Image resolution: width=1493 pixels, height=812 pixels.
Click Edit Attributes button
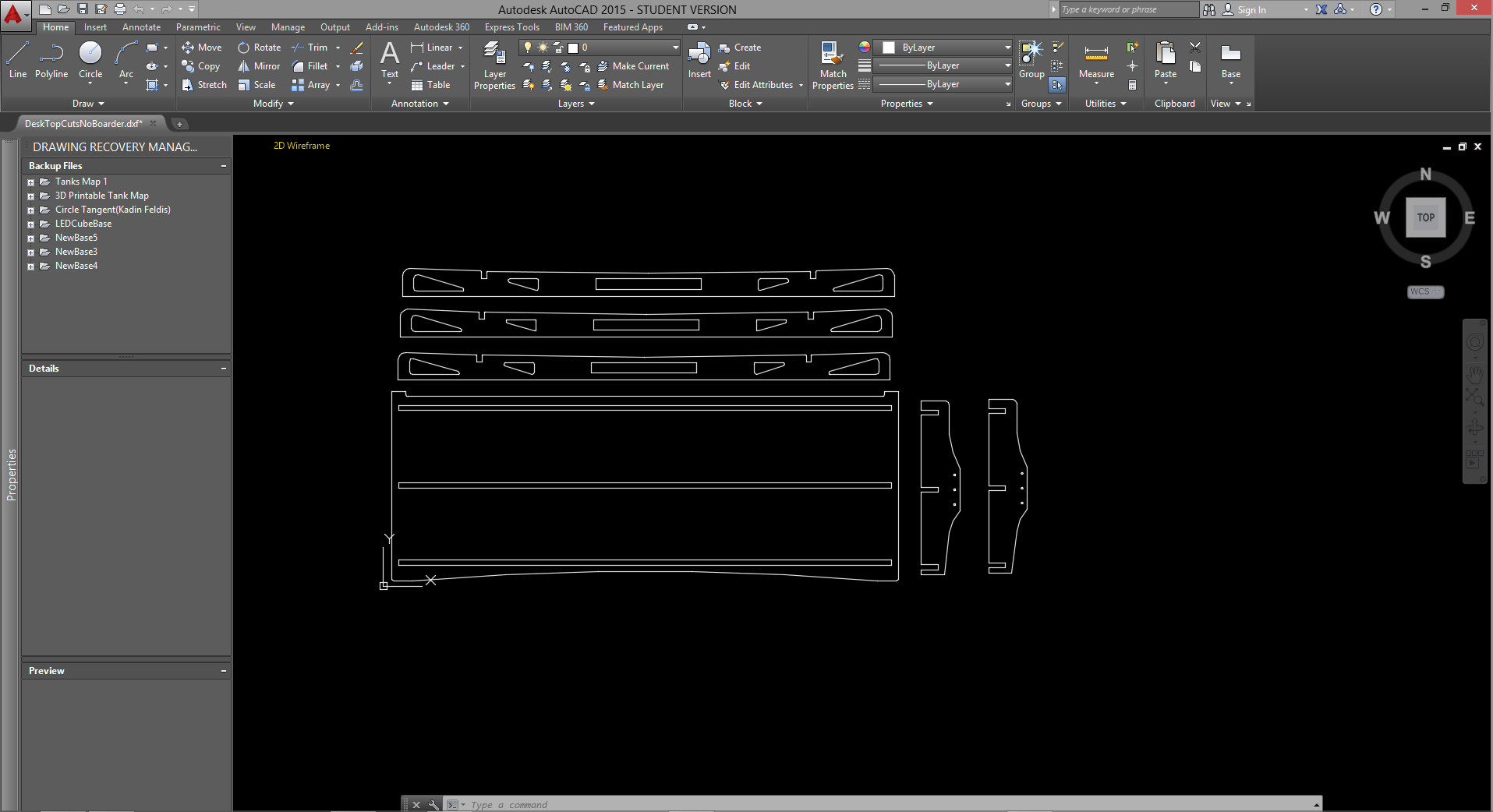click(x=756, y=85)
